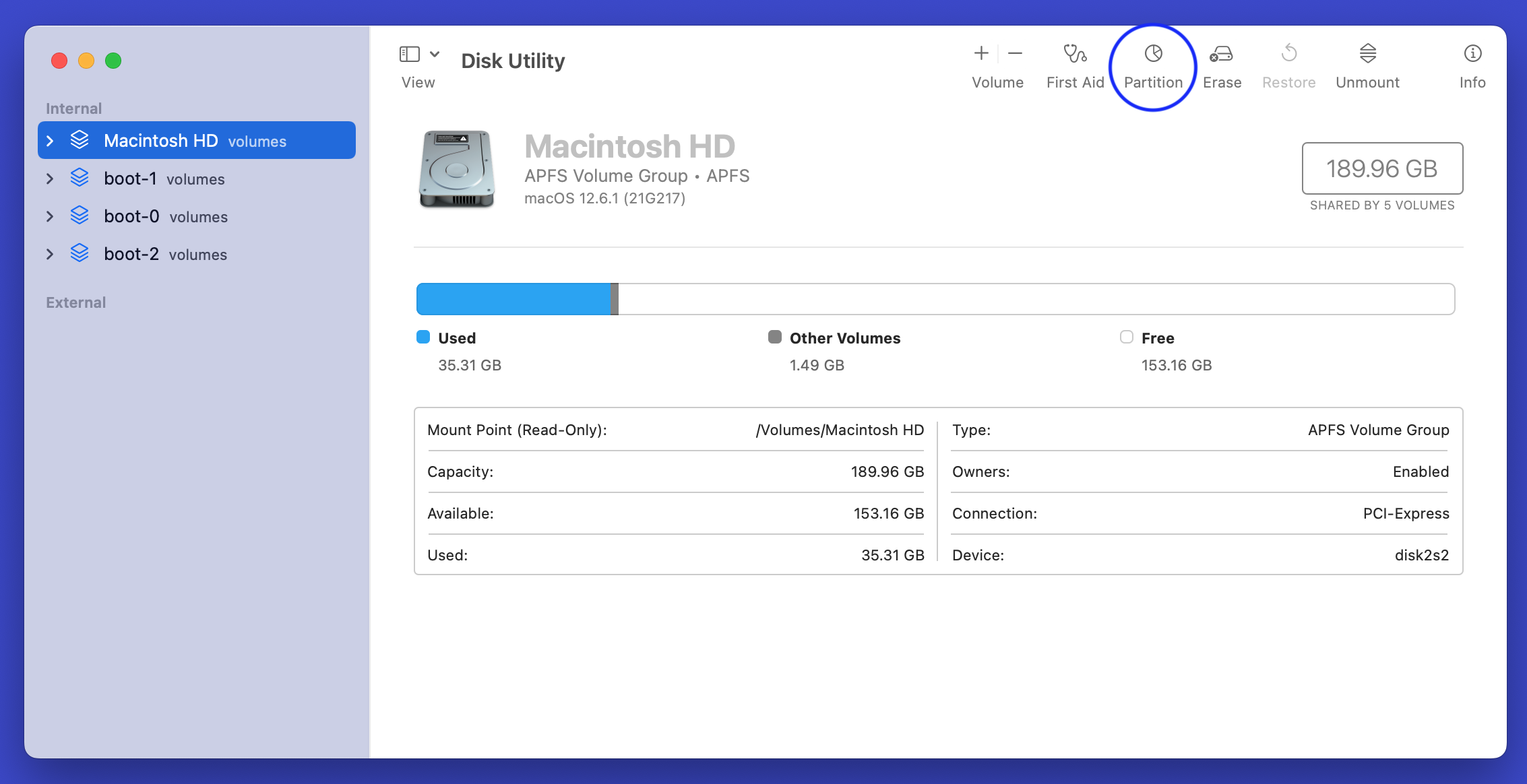Image resolution: width=1527 pixels, height=784 pixels.
Task: Click the gray Other Volumes bar segment
Action: [x=615, y=299]
